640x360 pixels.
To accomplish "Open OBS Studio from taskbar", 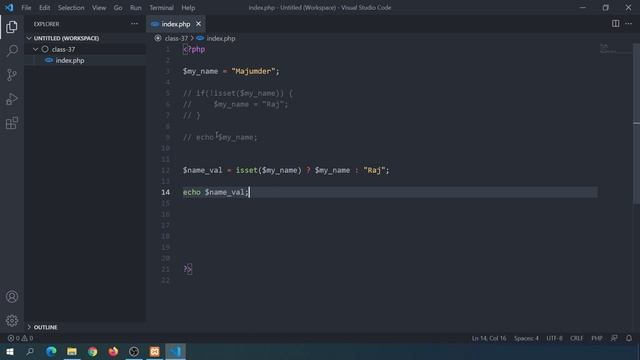I will point(134,351).
